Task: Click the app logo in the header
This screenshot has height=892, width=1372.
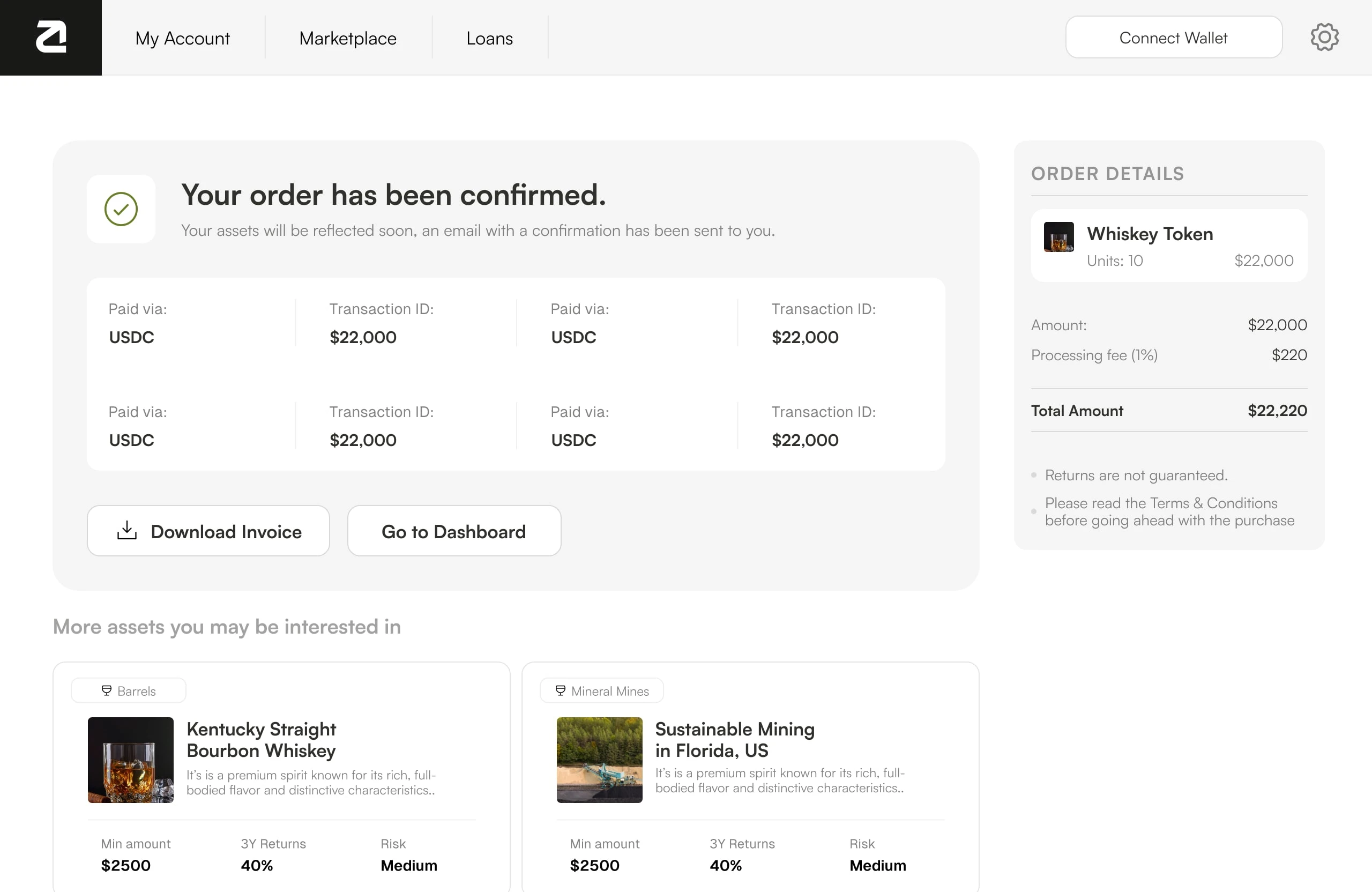Action: pyautogui.click(x=51, y=38)
